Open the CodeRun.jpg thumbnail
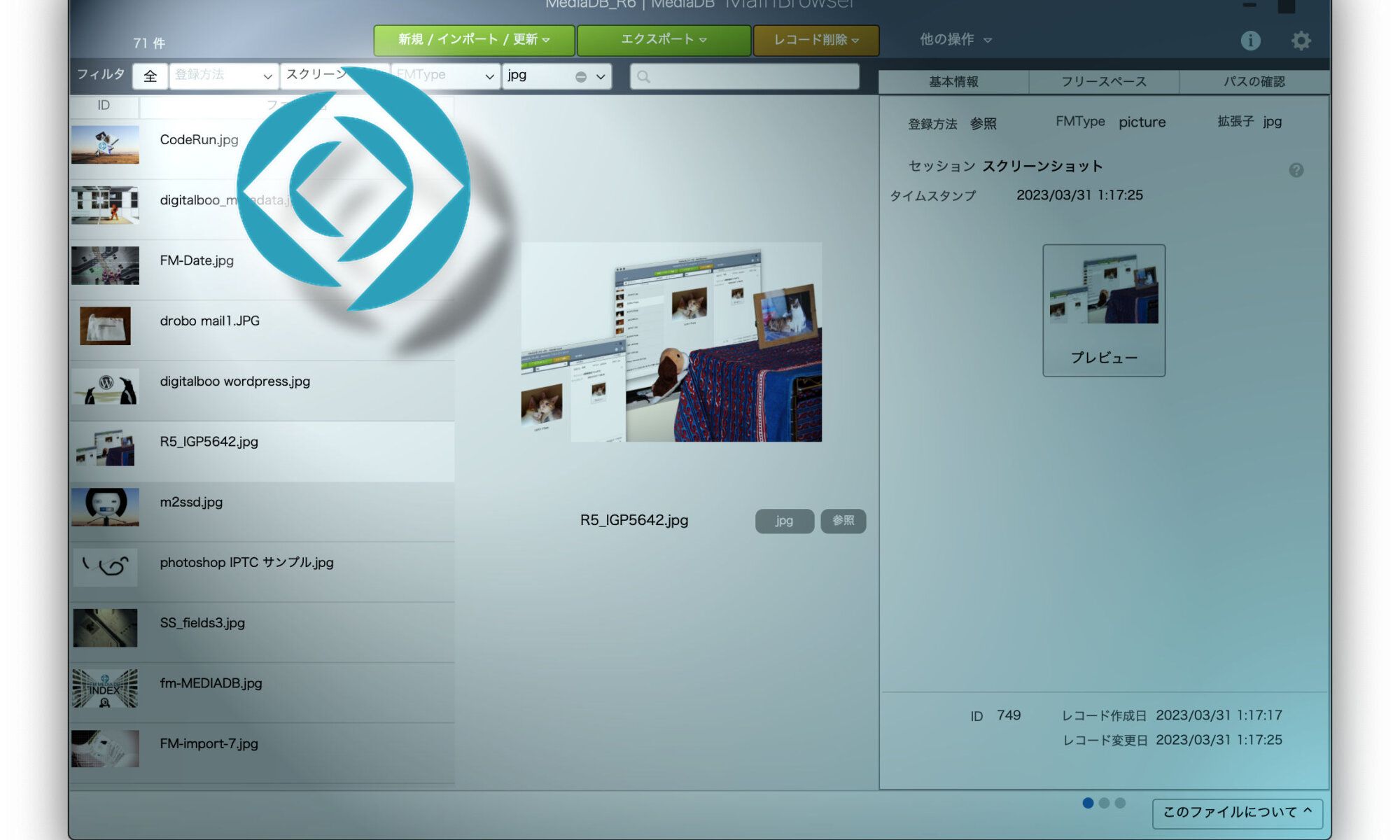Viewport: 1400px width, 840px height. pos(105,145)
